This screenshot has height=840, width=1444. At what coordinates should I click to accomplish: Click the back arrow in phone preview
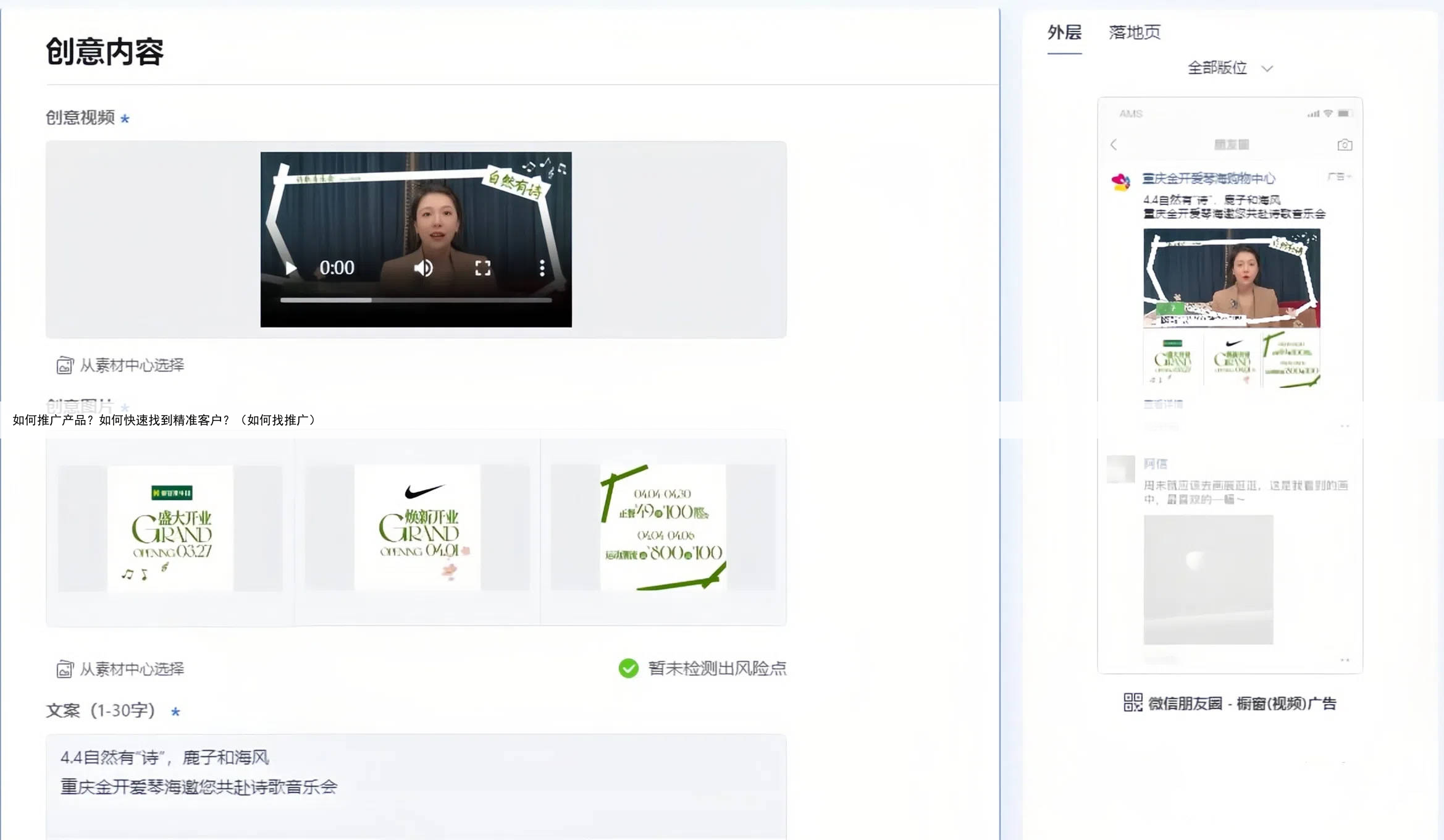(x=1114, y=145)
